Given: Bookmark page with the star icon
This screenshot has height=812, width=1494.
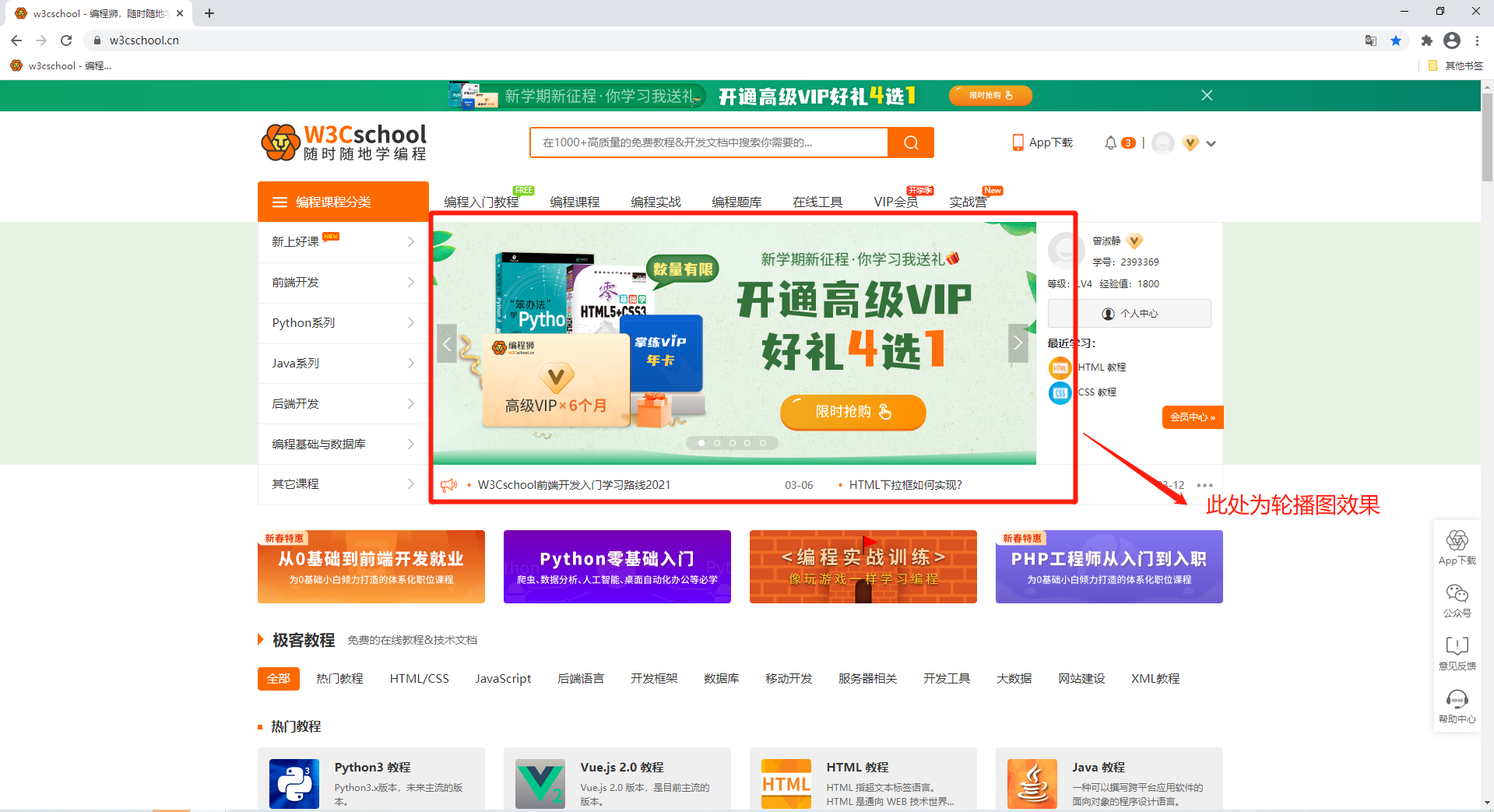Looking at the screenshot, I should (x=1396, y=40).
